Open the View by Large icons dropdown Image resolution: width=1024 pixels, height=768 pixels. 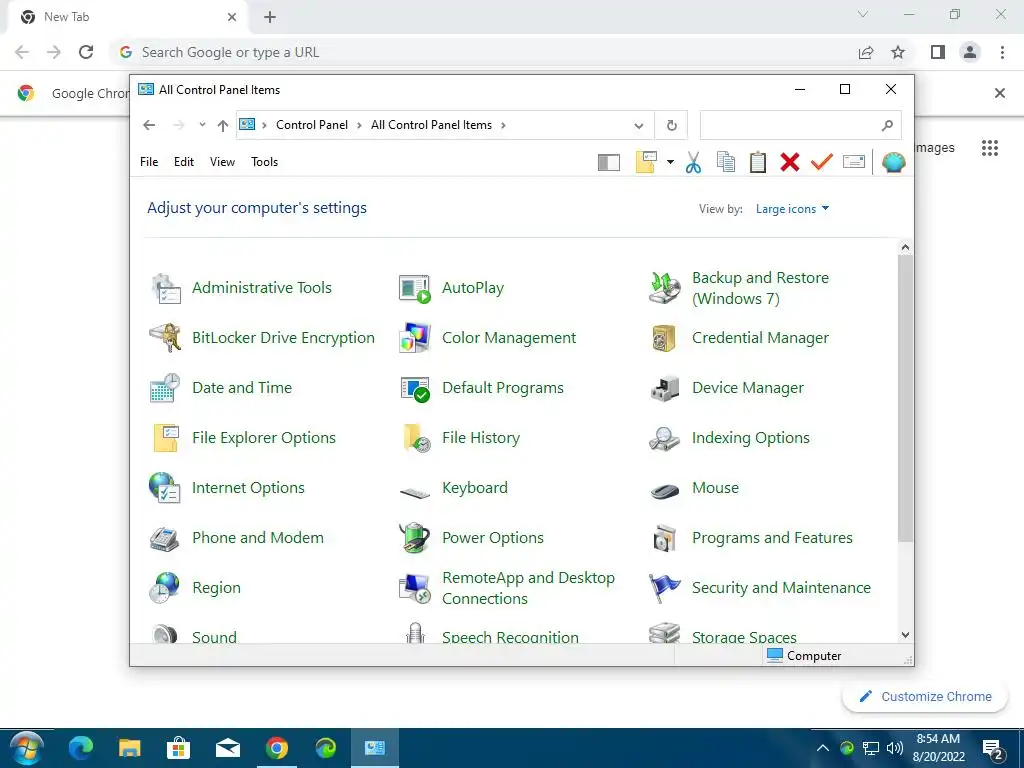(792, 209)
